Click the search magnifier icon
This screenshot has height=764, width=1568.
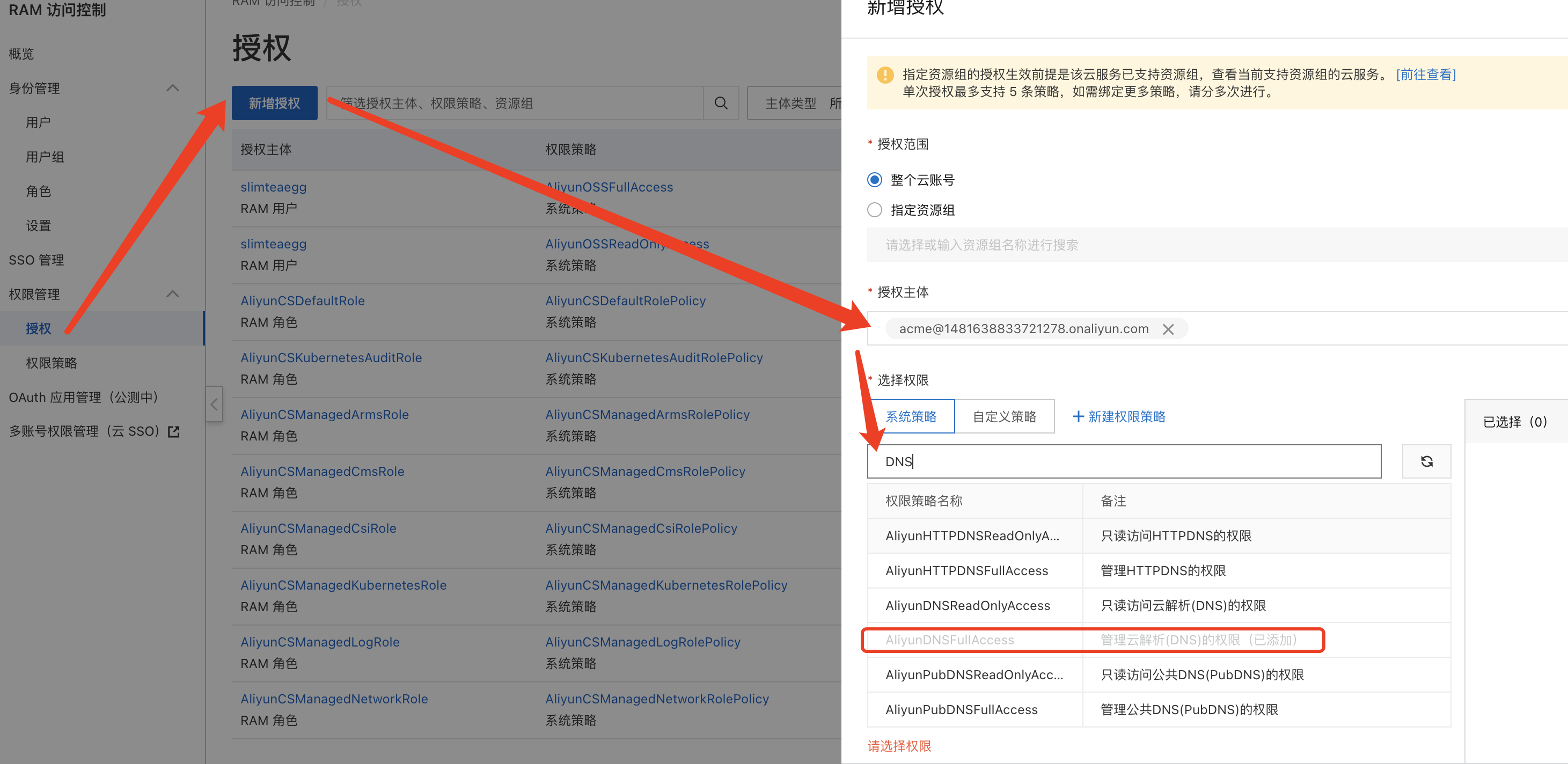point(721,103)
